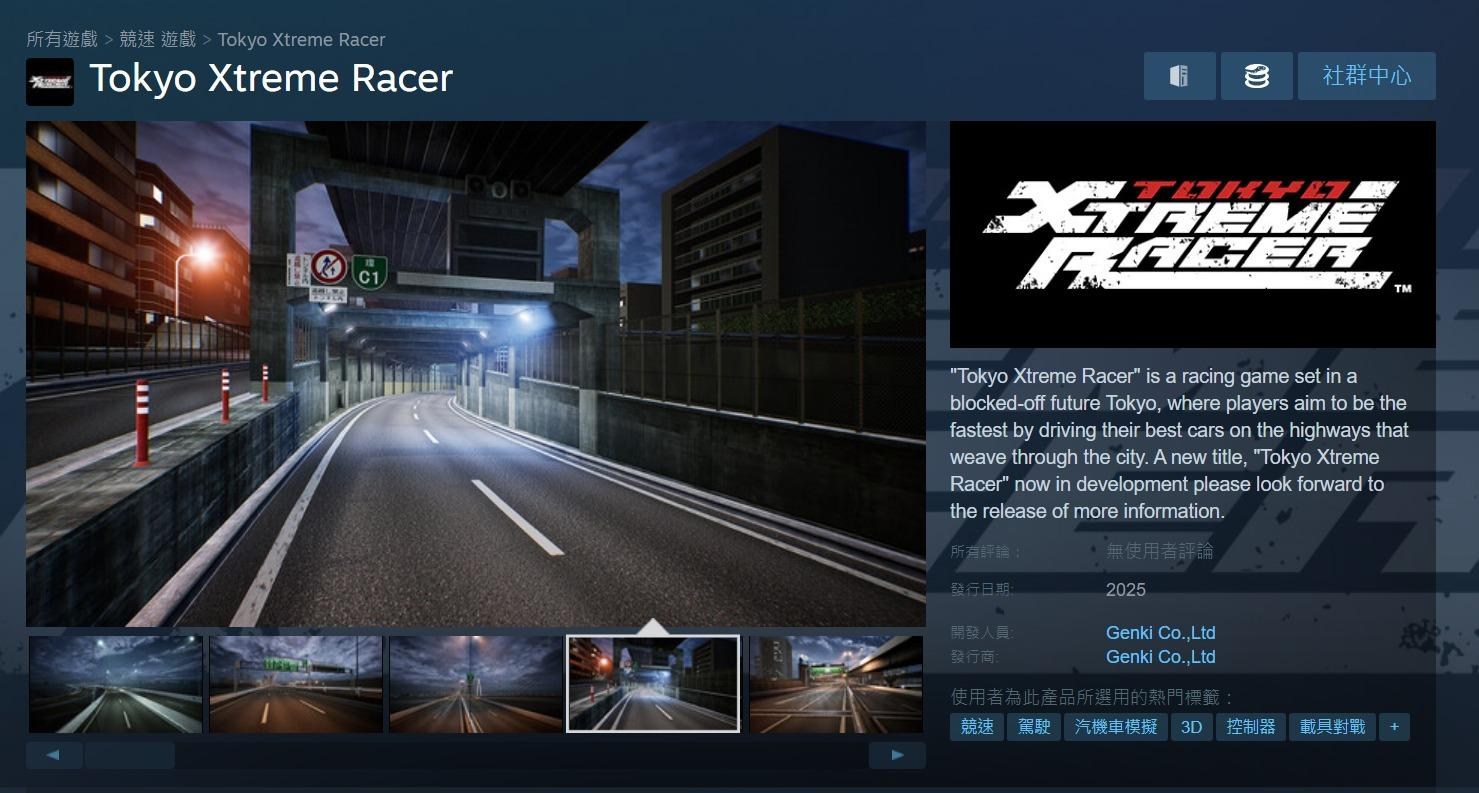Screen dimensions: 1479x793
Task: Open the coin stack points icon beside Community Hub
Action: coord(1257,76)
